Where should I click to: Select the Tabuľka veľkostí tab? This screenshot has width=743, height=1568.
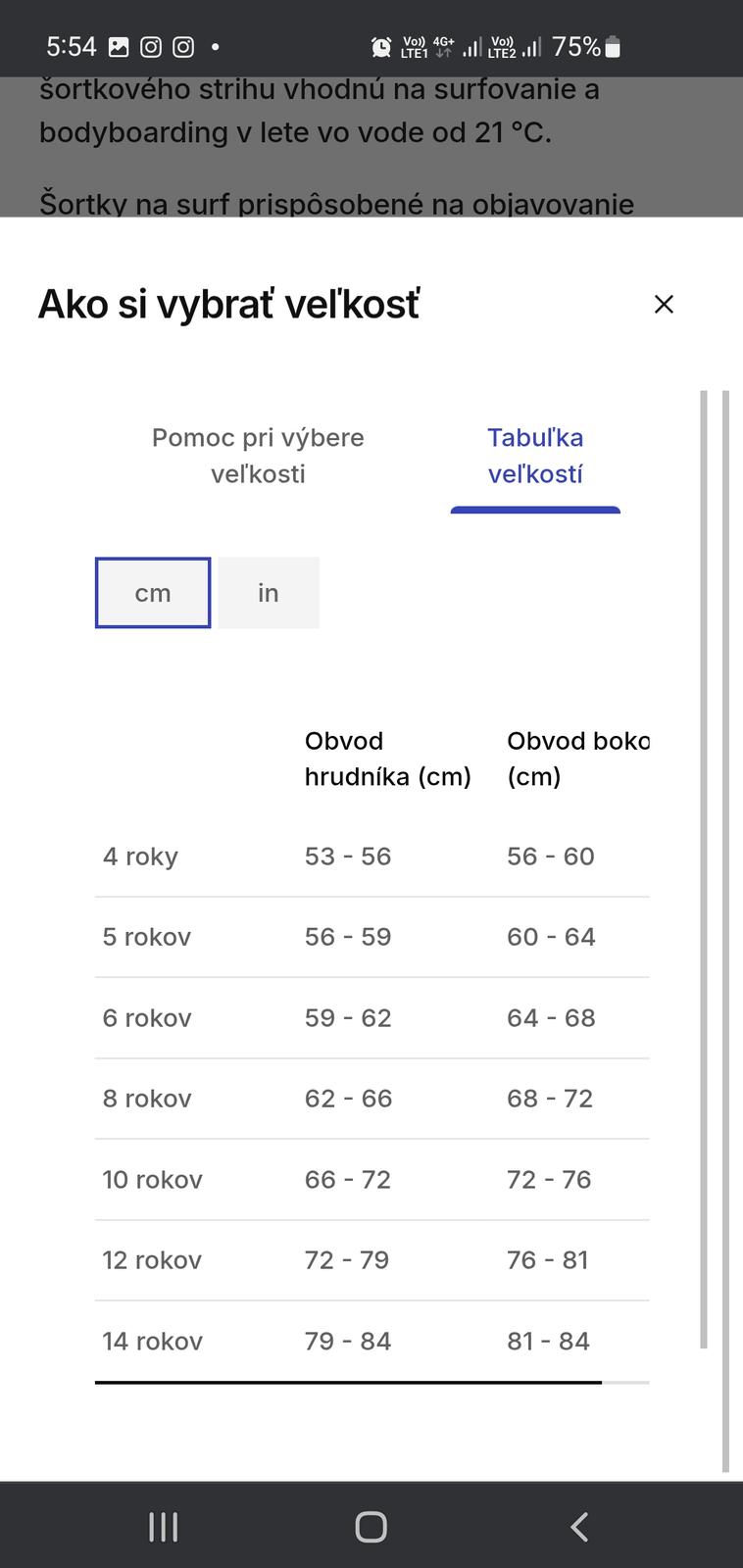(535, 456)
